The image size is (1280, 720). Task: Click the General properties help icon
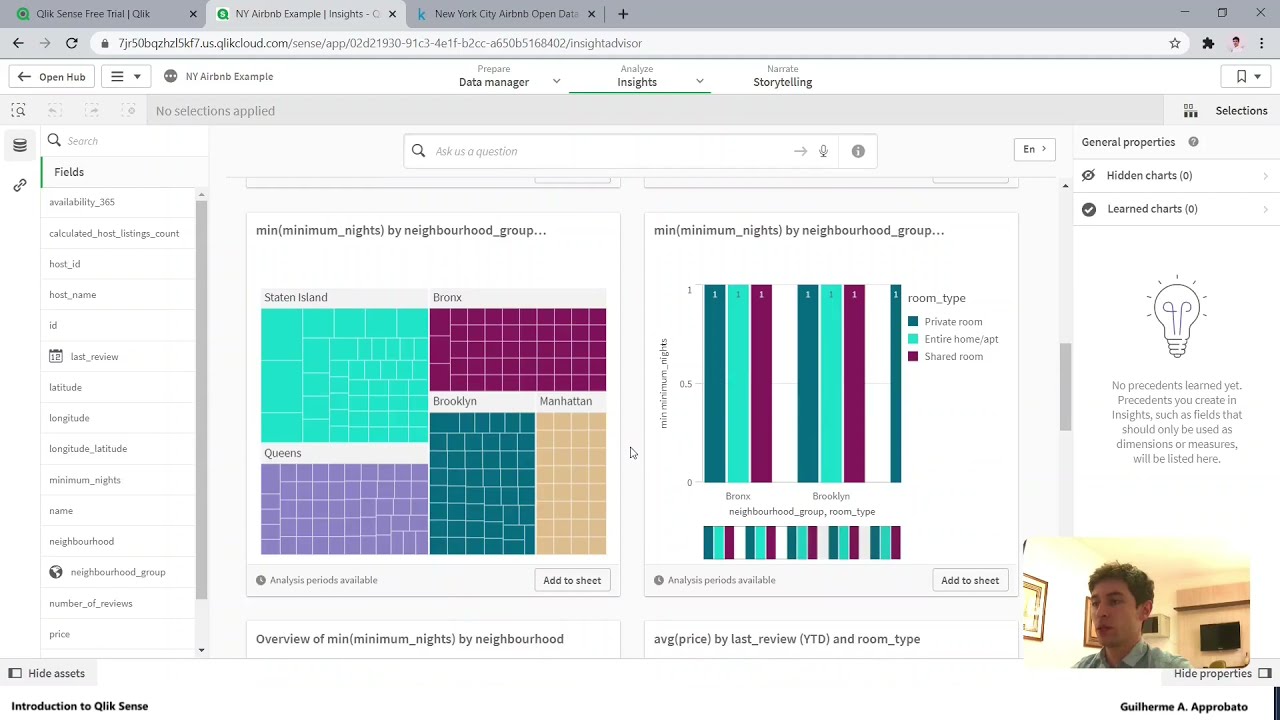1193,142
